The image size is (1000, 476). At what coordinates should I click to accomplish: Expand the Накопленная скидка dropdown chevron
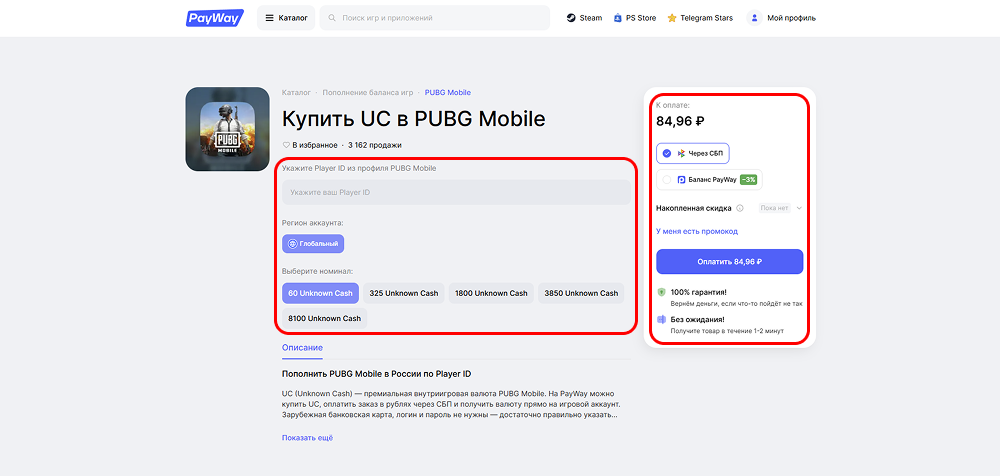[799, 208]
